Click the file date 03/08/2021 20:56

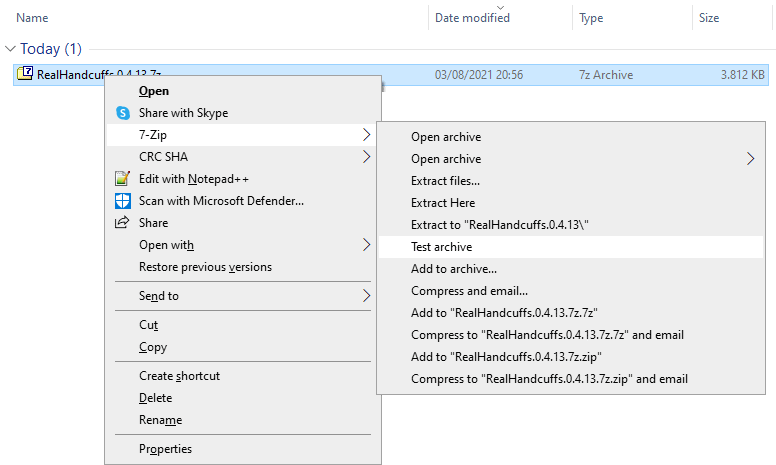[x=479, y=75]
